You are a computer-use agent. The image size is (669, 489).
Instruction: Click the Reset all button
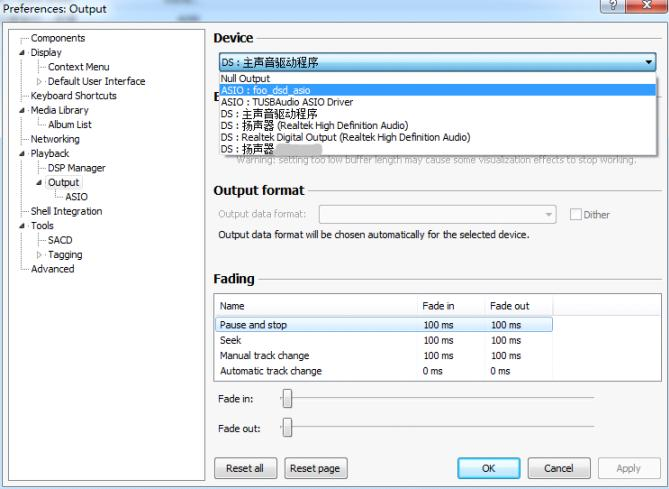[245, 467]
